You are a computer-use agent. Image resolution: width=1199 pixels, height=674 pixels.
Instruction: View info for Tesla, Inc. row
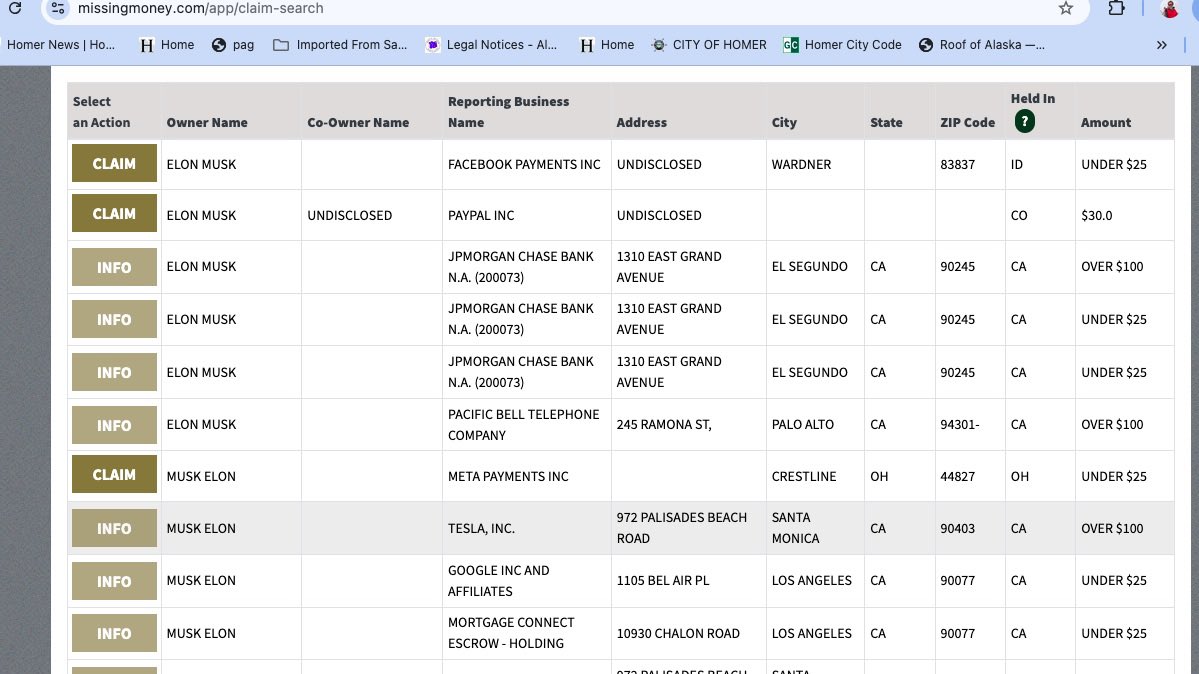click(114, 528)
